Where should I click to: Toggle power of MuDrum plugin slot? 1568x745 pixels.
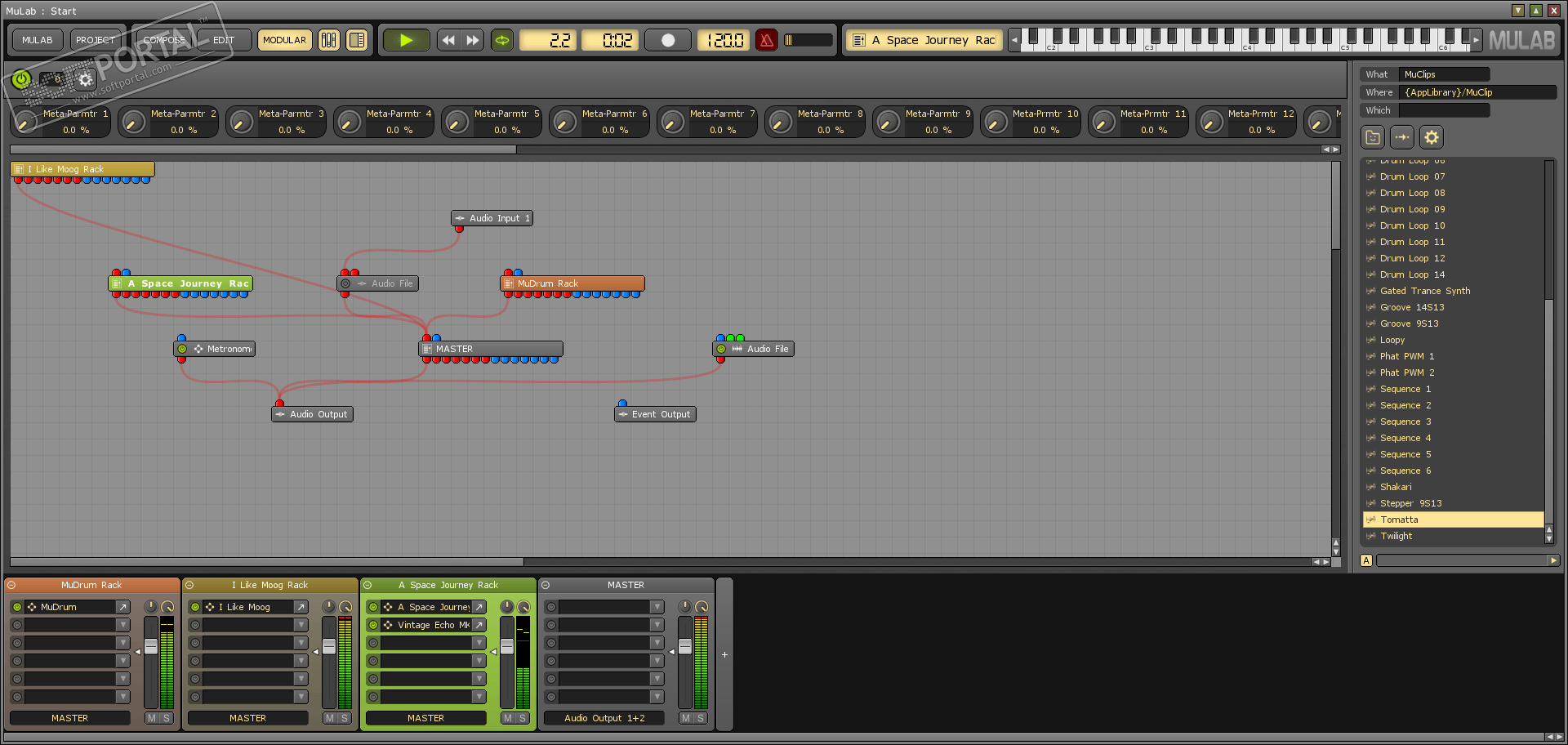point(17,607)
